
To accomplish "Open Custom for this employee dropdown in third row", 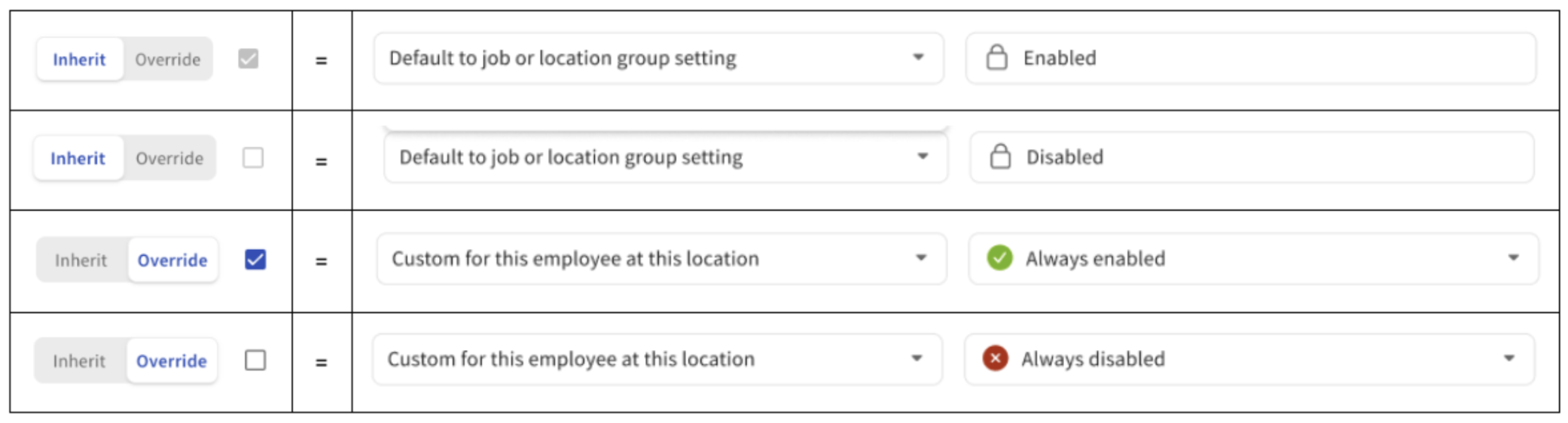I will coord(661,258).
